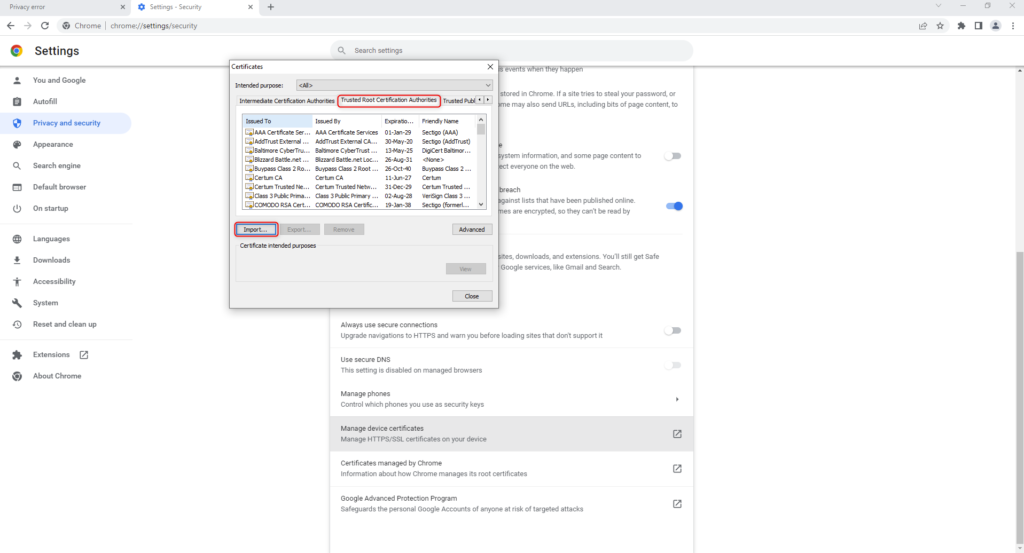Viewport: 1024px width, 553px height.
Task: Open the toolbar Extensions puzzle icon
Action: [961, 25]
